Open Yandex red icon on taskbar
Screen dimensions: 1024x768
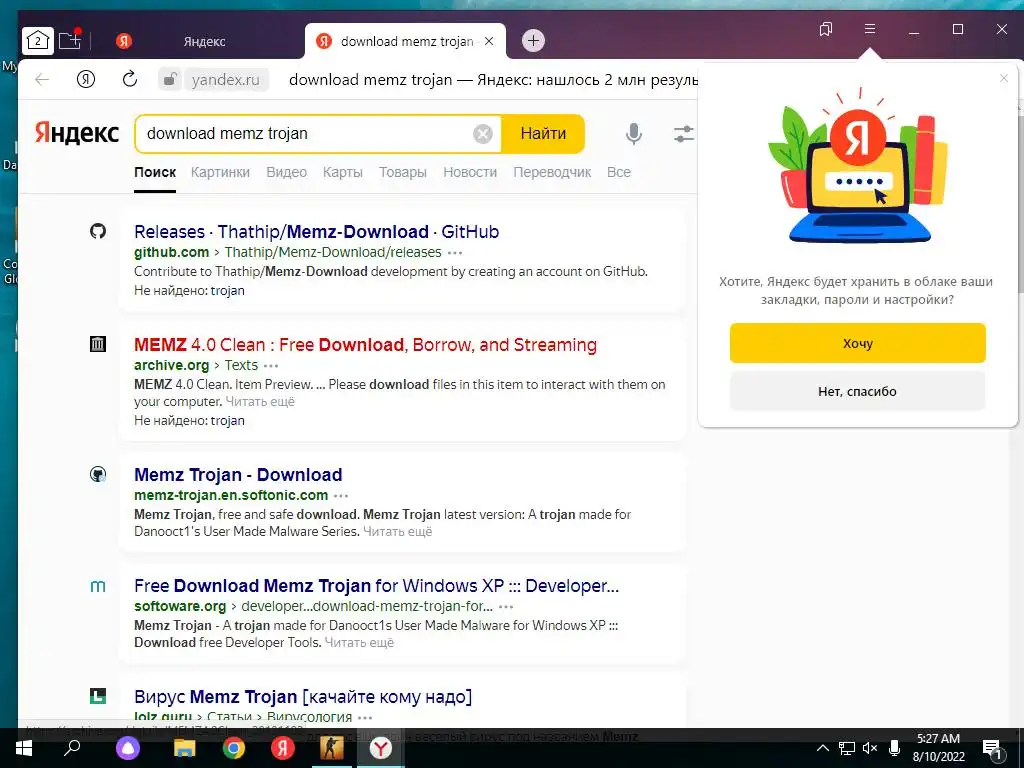click(x=283, y=748)
